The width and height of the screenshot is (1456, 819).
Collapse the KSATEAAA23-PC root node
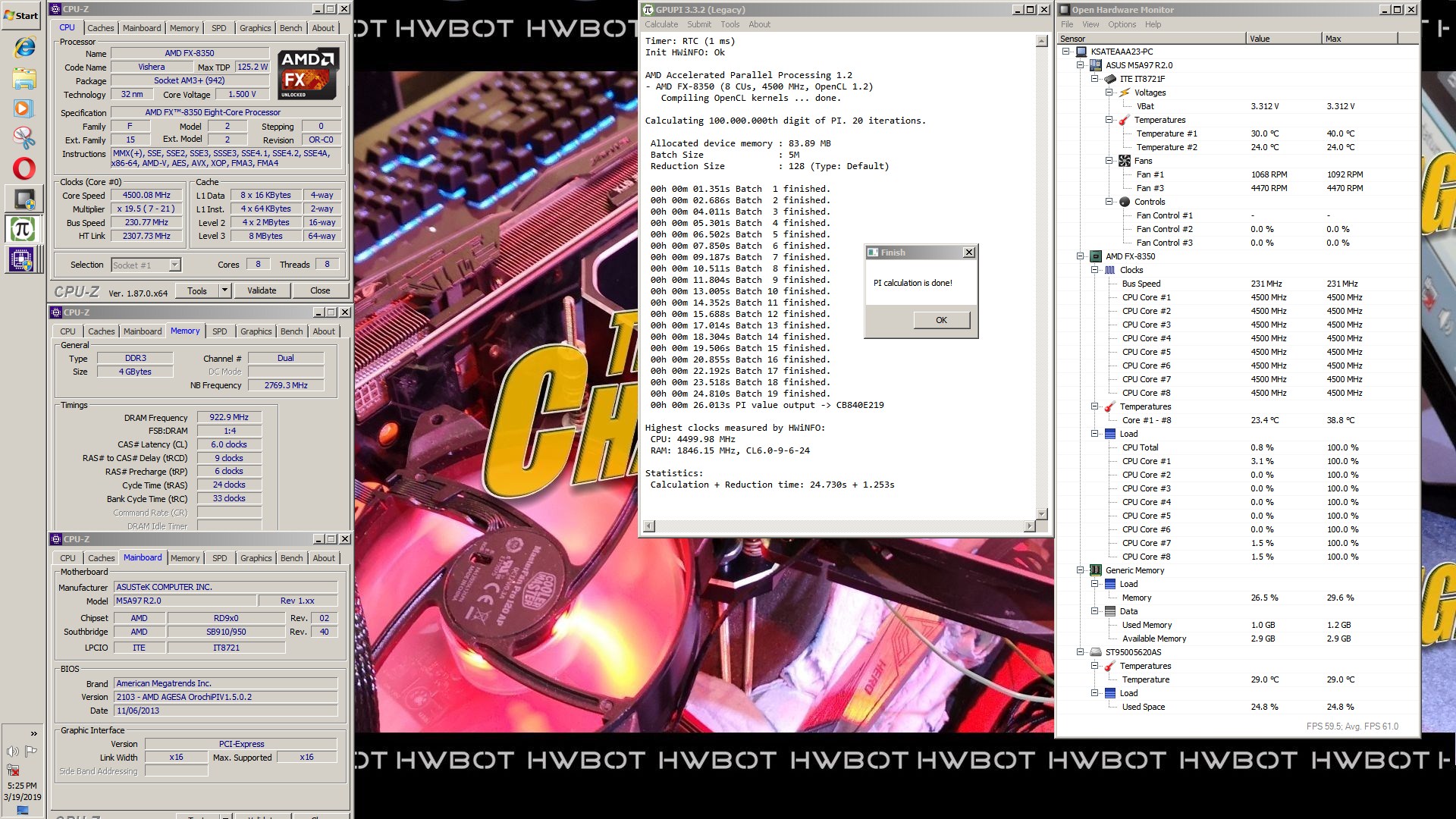tap(1066, 52)
